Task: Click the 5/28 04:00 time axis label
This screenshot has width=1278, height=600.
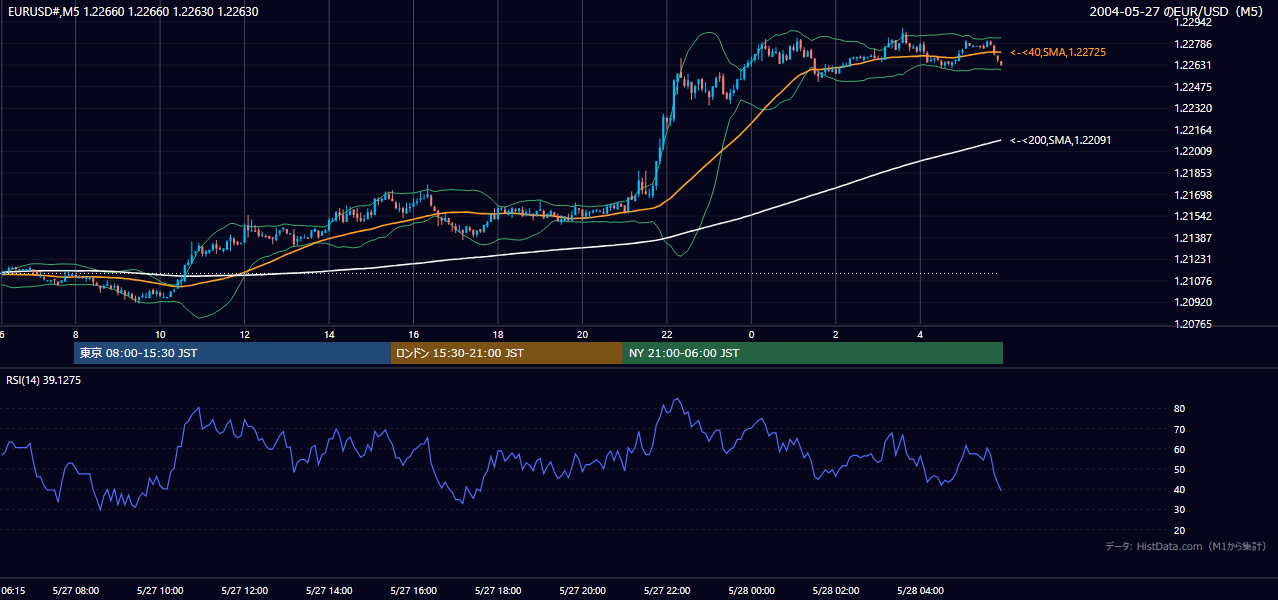Action: point(920,591)
